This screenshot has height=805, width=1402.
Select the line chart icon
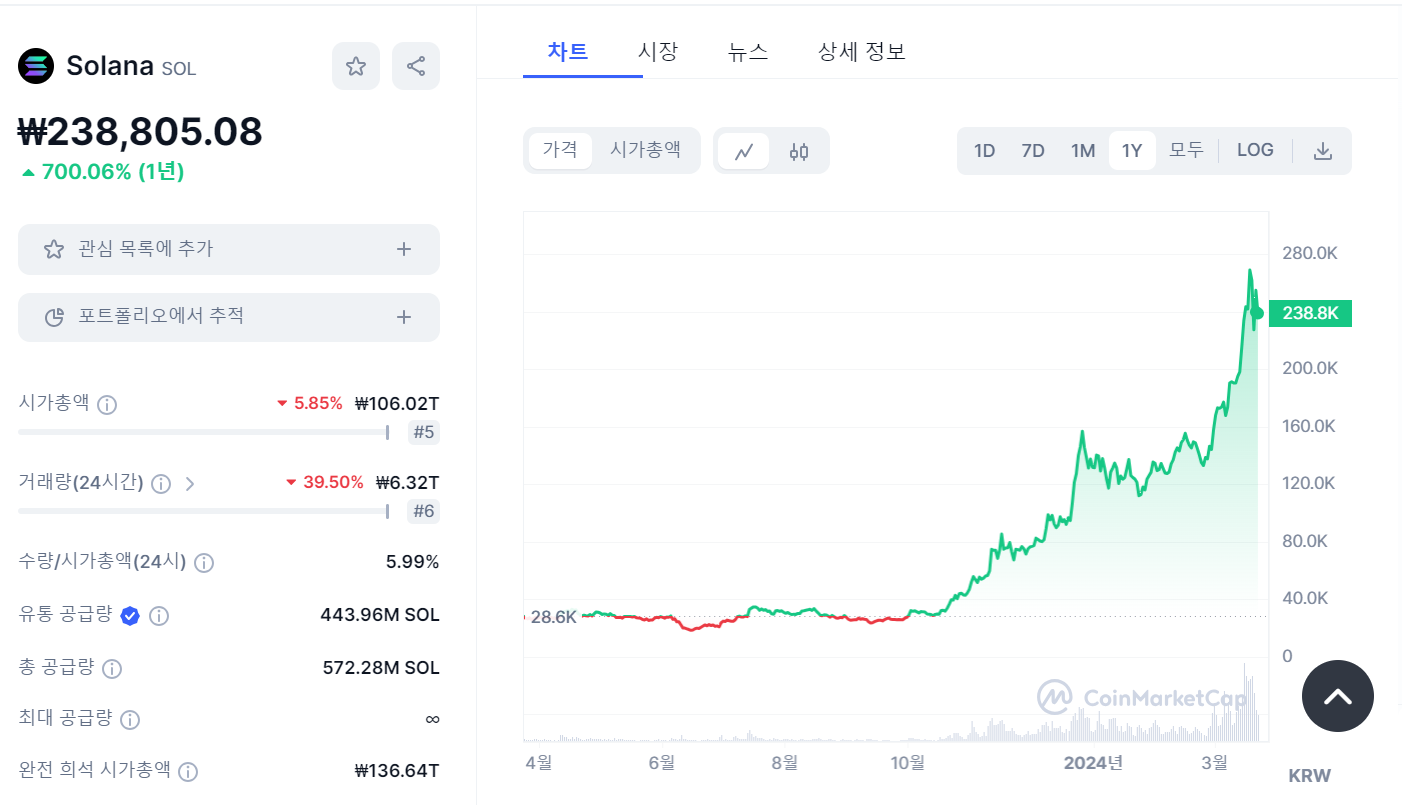(x=744, y=149)
